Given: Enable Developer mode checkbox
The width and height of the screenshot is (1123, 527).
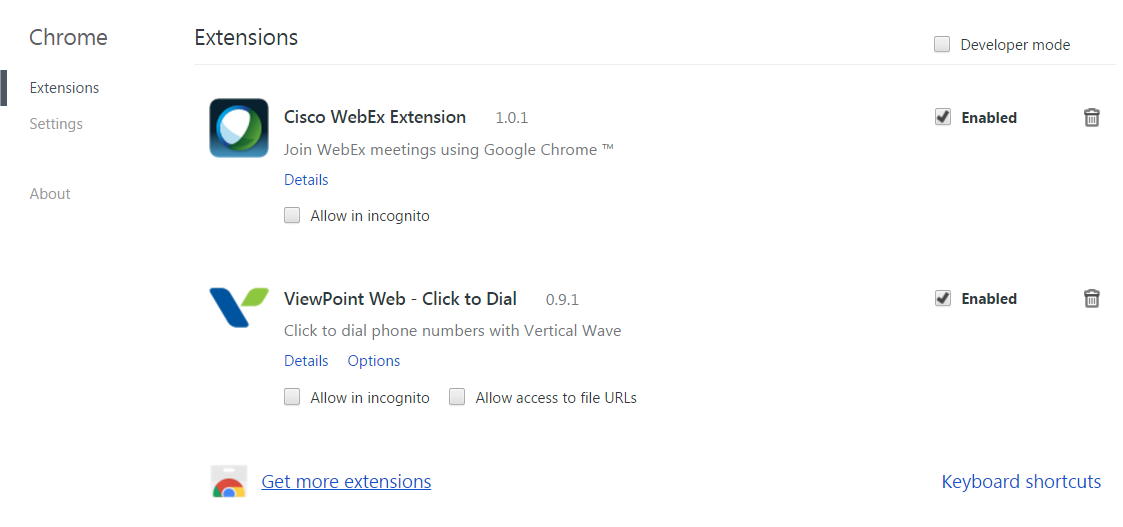Looking at the screenshot, I should pos(942,44).
